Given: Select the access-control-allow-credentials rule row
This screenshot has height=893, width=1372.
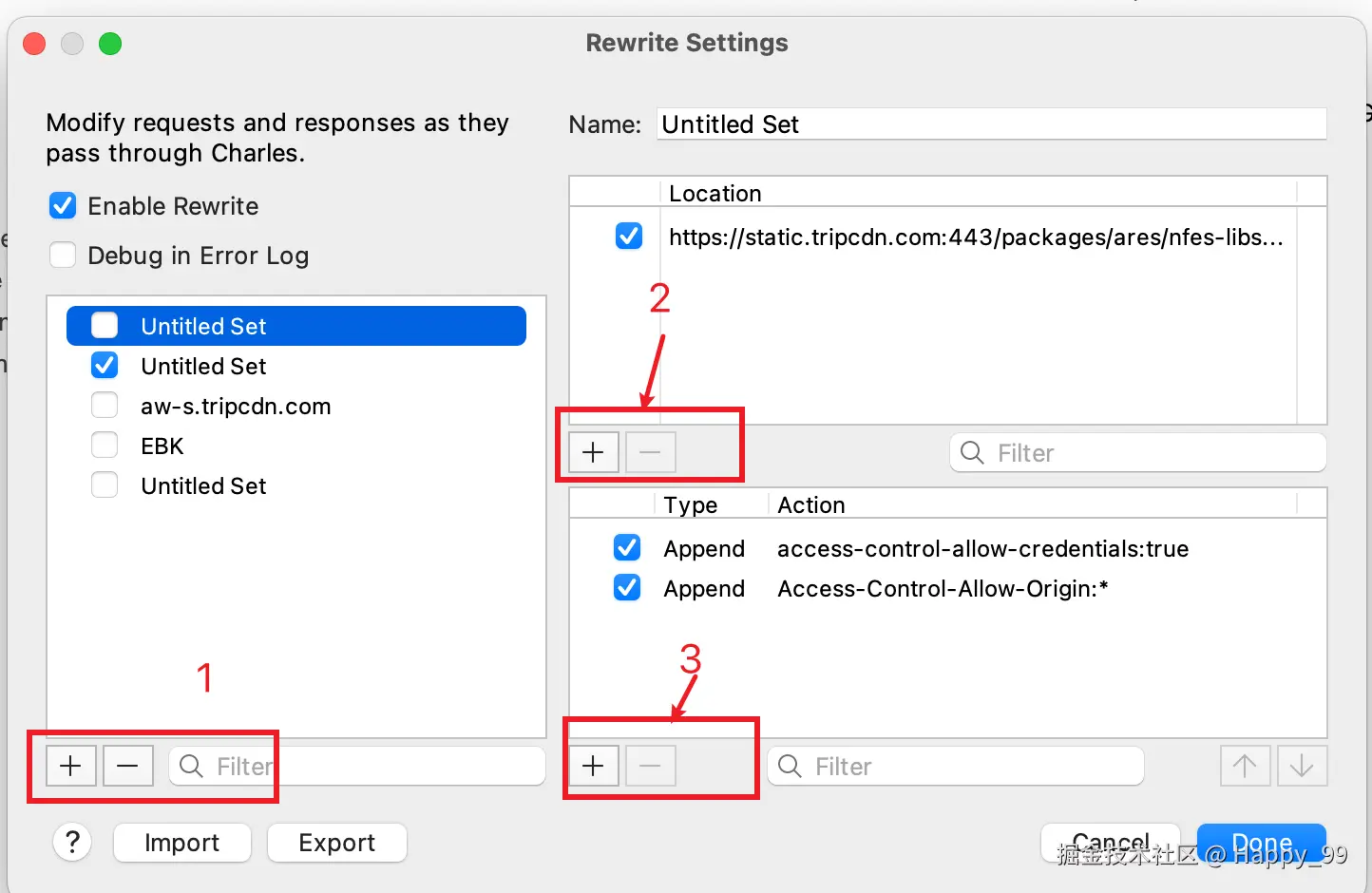Looking at the screenshot, I should [981, 549].
